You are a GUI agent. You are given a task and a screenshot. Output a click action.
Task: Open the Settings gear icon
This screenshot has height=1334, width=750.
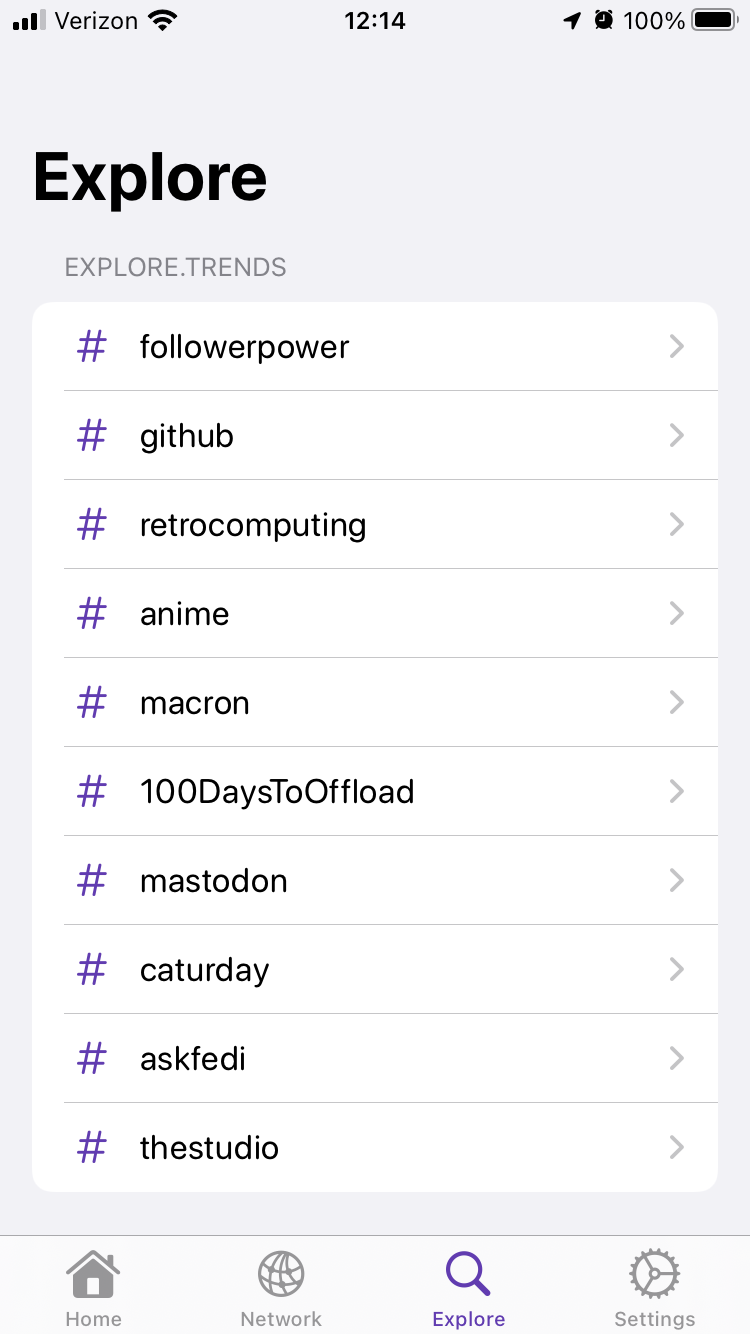click(655, 1274)
